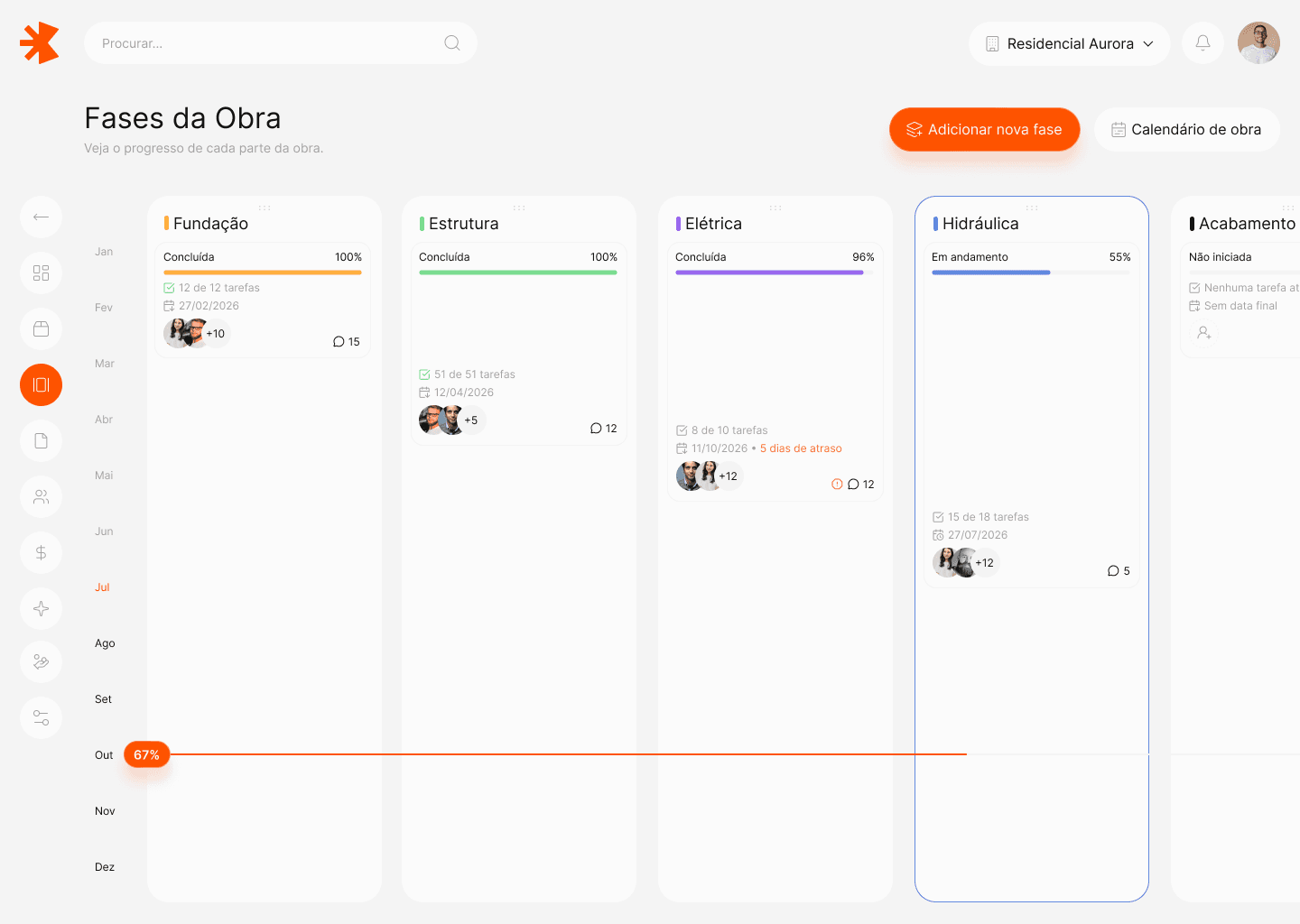Image resolution: width=1300 pixels, height=924 pixels.
Task: Click the +5 members badge on Estrutura
Action: 471,420
